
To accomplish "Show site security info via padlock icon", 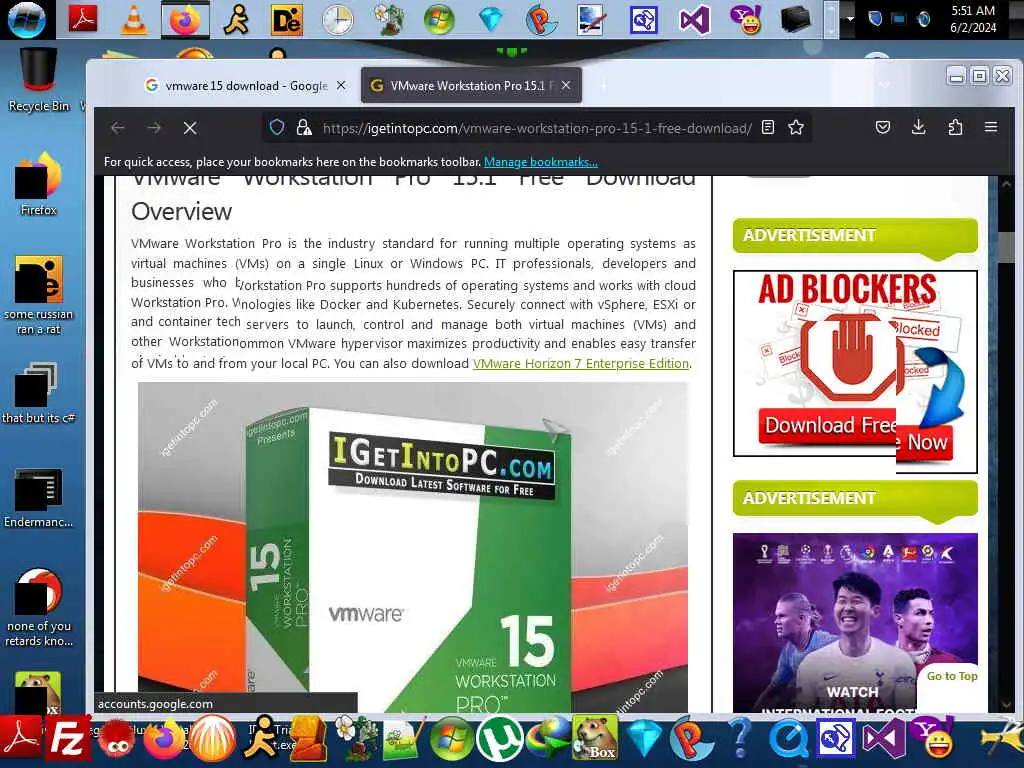I will [304, 127].
